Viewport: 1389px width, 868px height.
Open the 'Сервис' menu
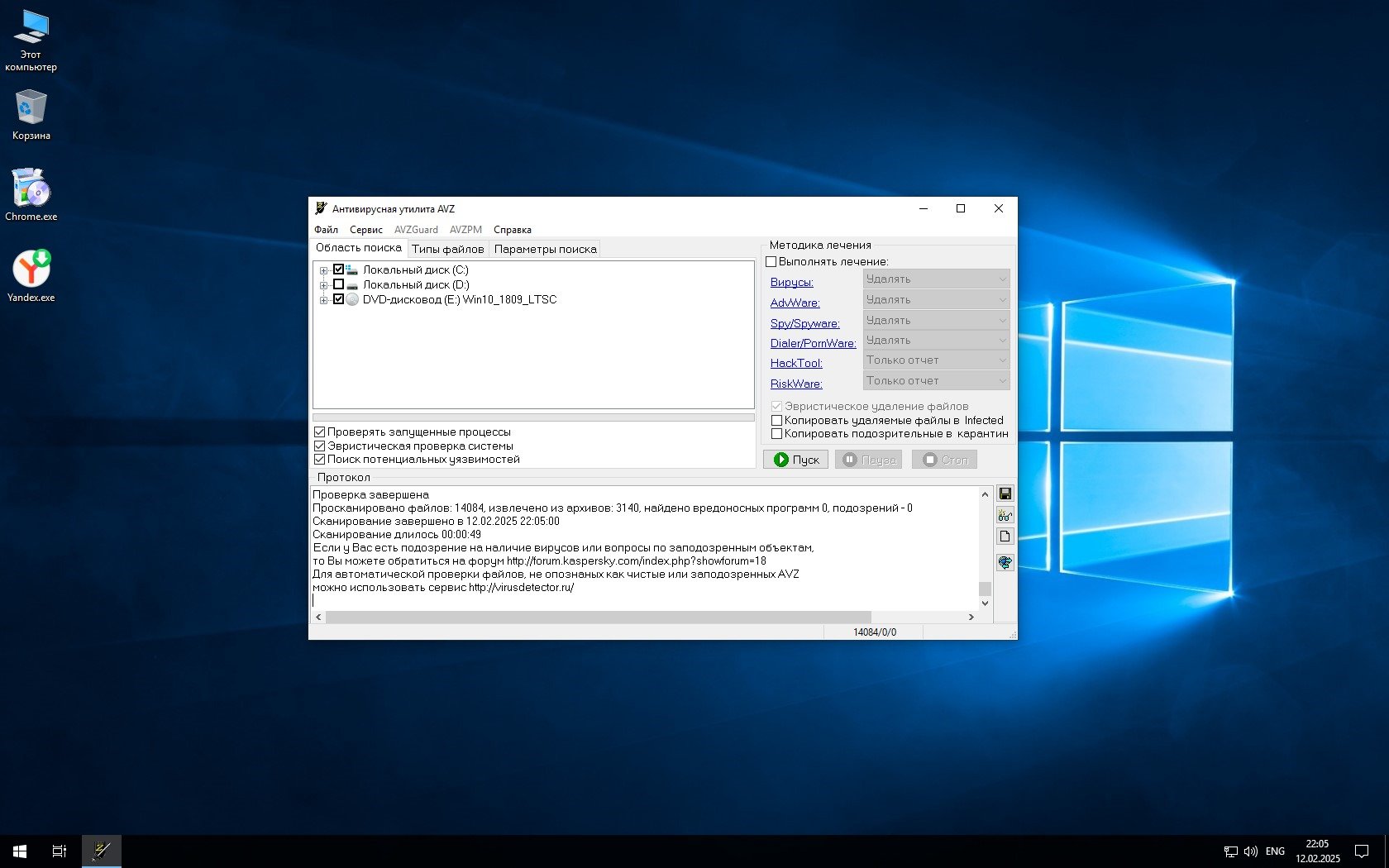pyautogui.click(x=365, y=230)
